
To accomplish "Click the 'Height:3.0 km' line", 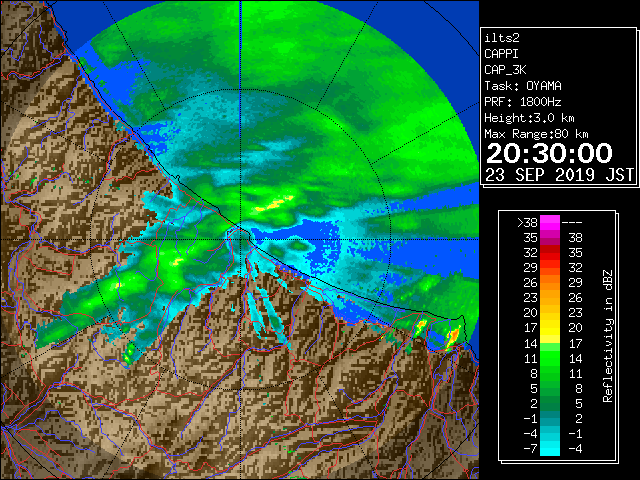I will pyautogui.click(x=529, y=118).
